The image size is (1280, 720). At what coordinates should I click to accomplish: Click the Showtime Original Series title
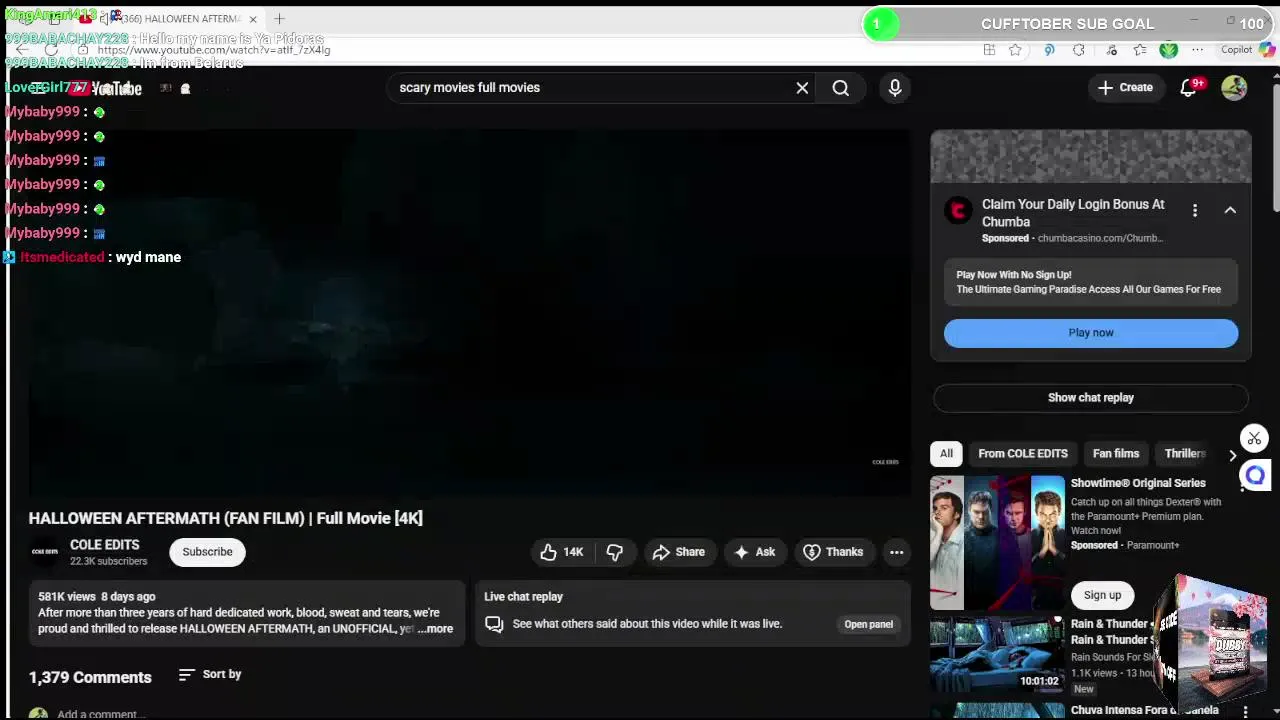[x=1138, y=483]
